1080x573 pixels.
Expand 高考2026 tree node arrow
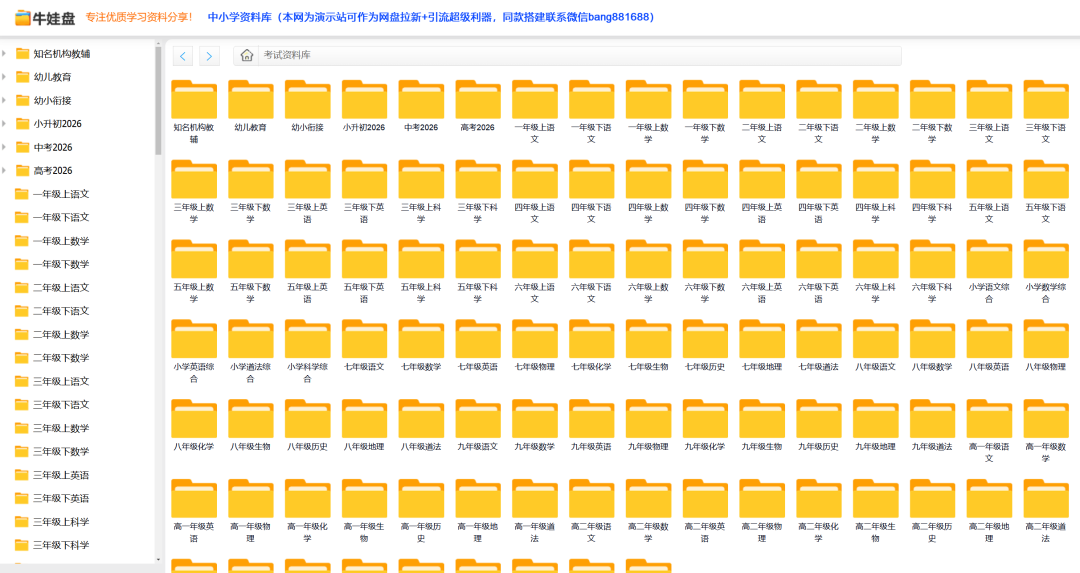pyautogui.click(x=5, y=171)
